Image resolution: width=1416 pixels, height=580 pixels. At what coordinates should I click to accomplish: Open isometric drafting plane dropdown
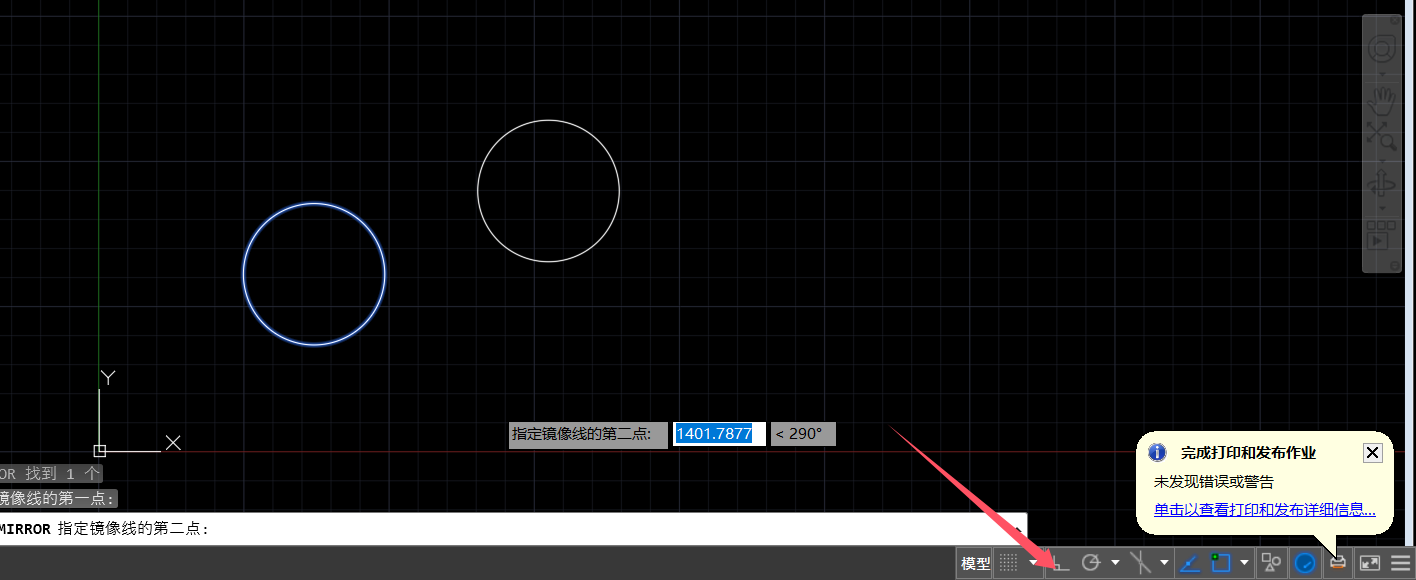[1164, 563]
